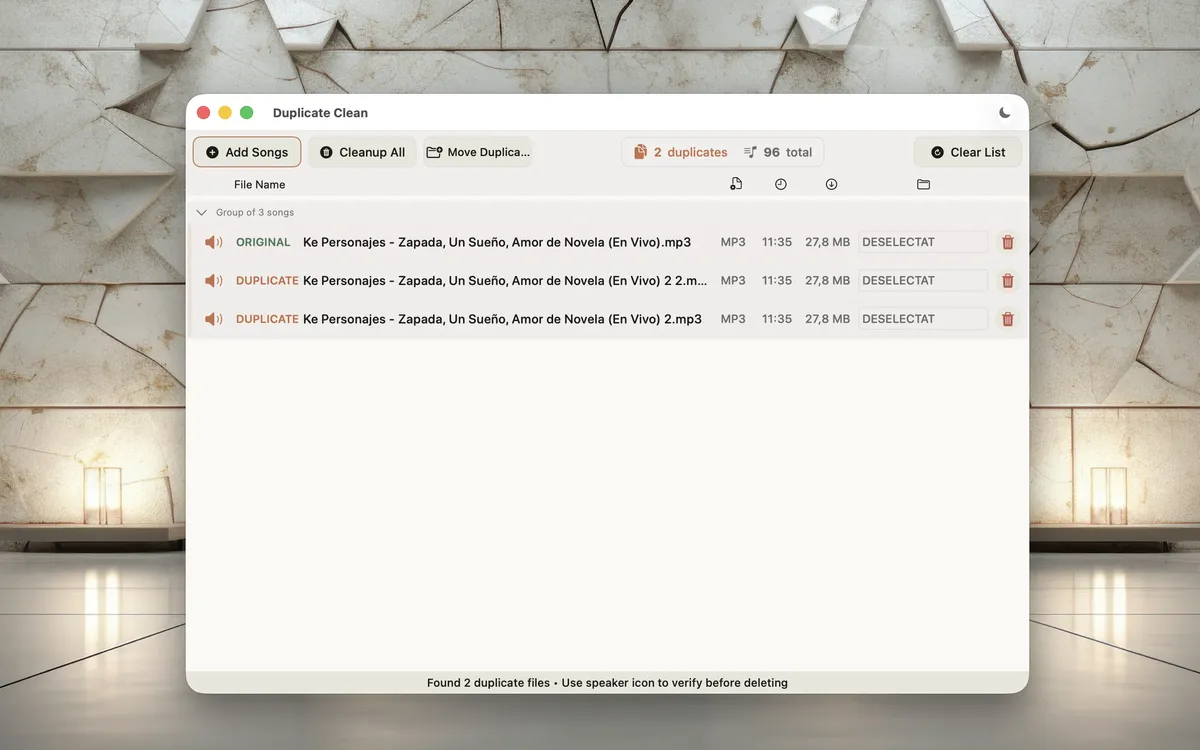Viewport: 1200px width, 750px height.
Task: Toggle DESELECTAT on the last duplicate row
Action: pyautogui.click(x=921, y=318)
